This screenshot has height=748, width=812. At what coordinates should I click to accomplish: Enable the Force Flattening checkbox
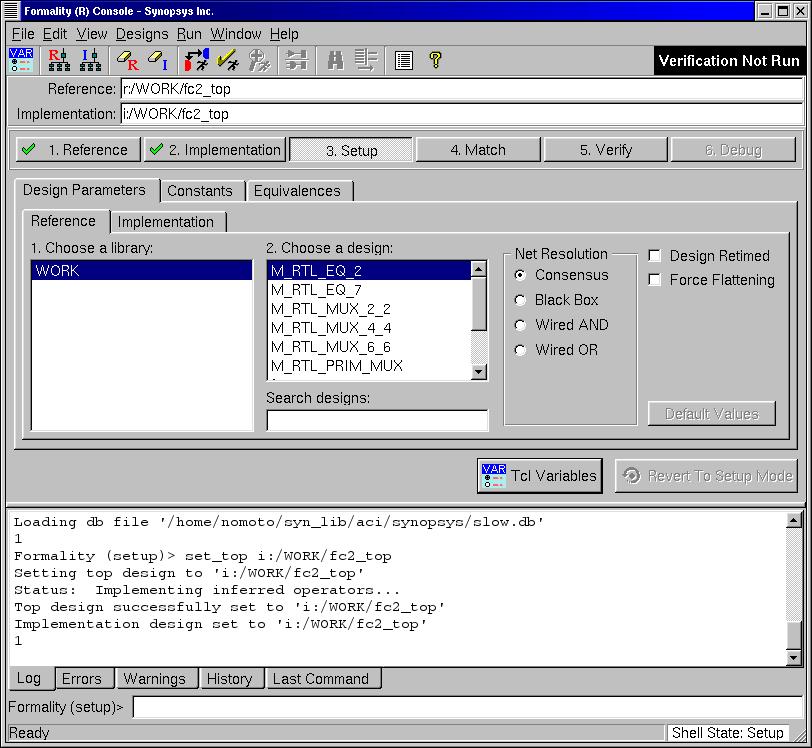pyautogui.click(x=655, y=280)
